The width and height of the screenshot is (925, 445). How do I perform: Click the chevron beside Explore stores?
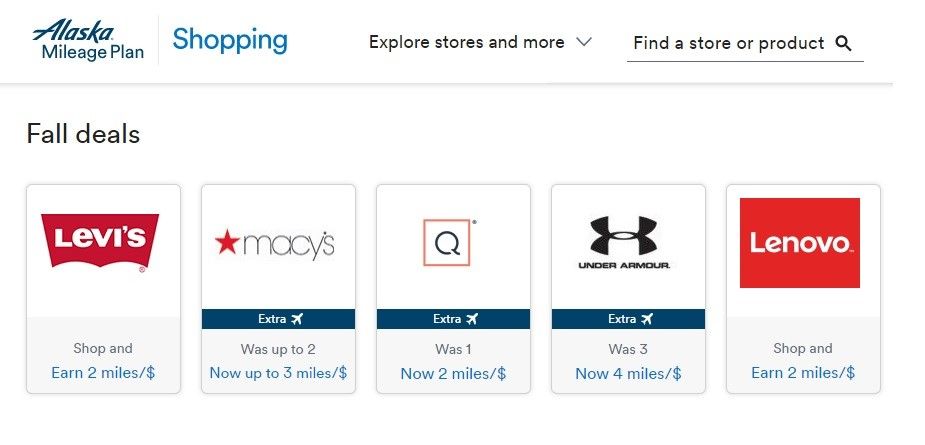coord(585,43)
